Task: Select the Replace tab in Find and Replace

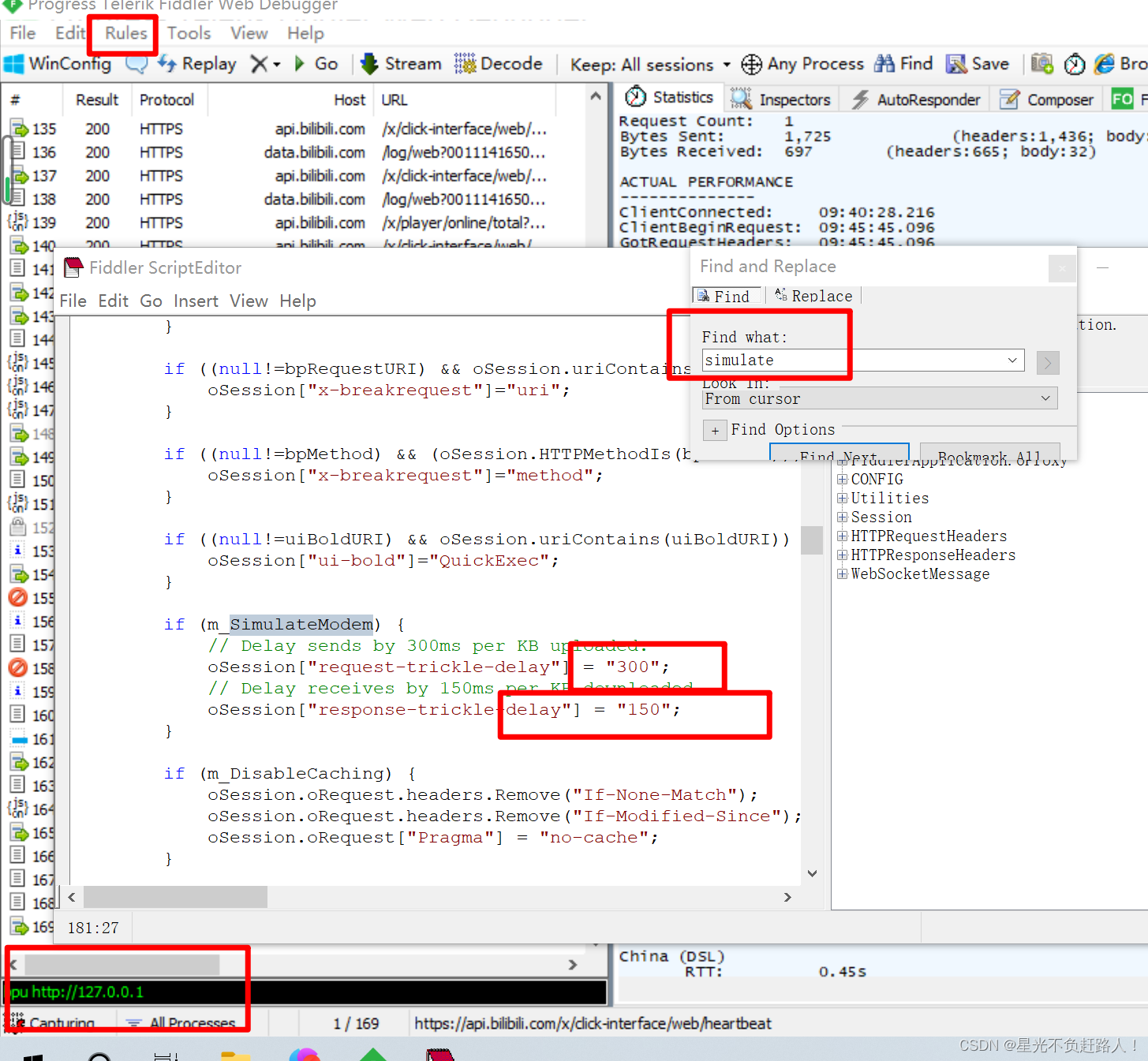Action: point(813,296)
